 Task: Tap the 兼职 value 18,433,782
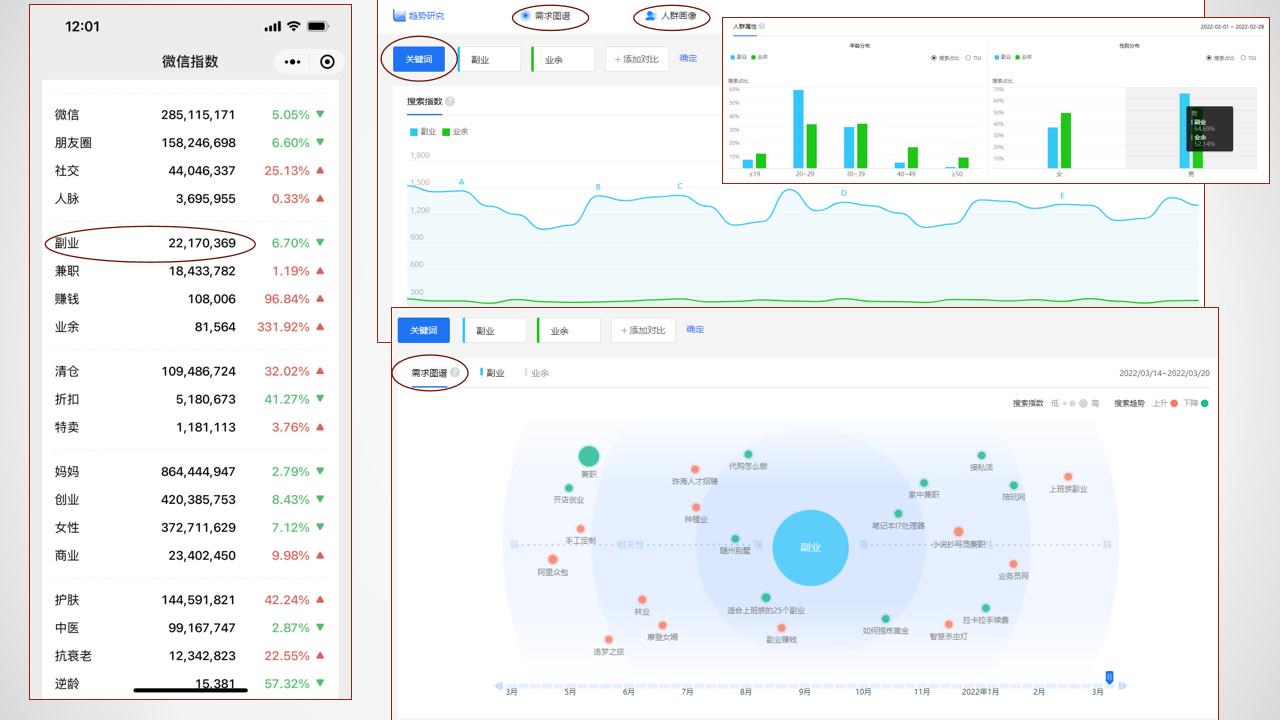202,271
